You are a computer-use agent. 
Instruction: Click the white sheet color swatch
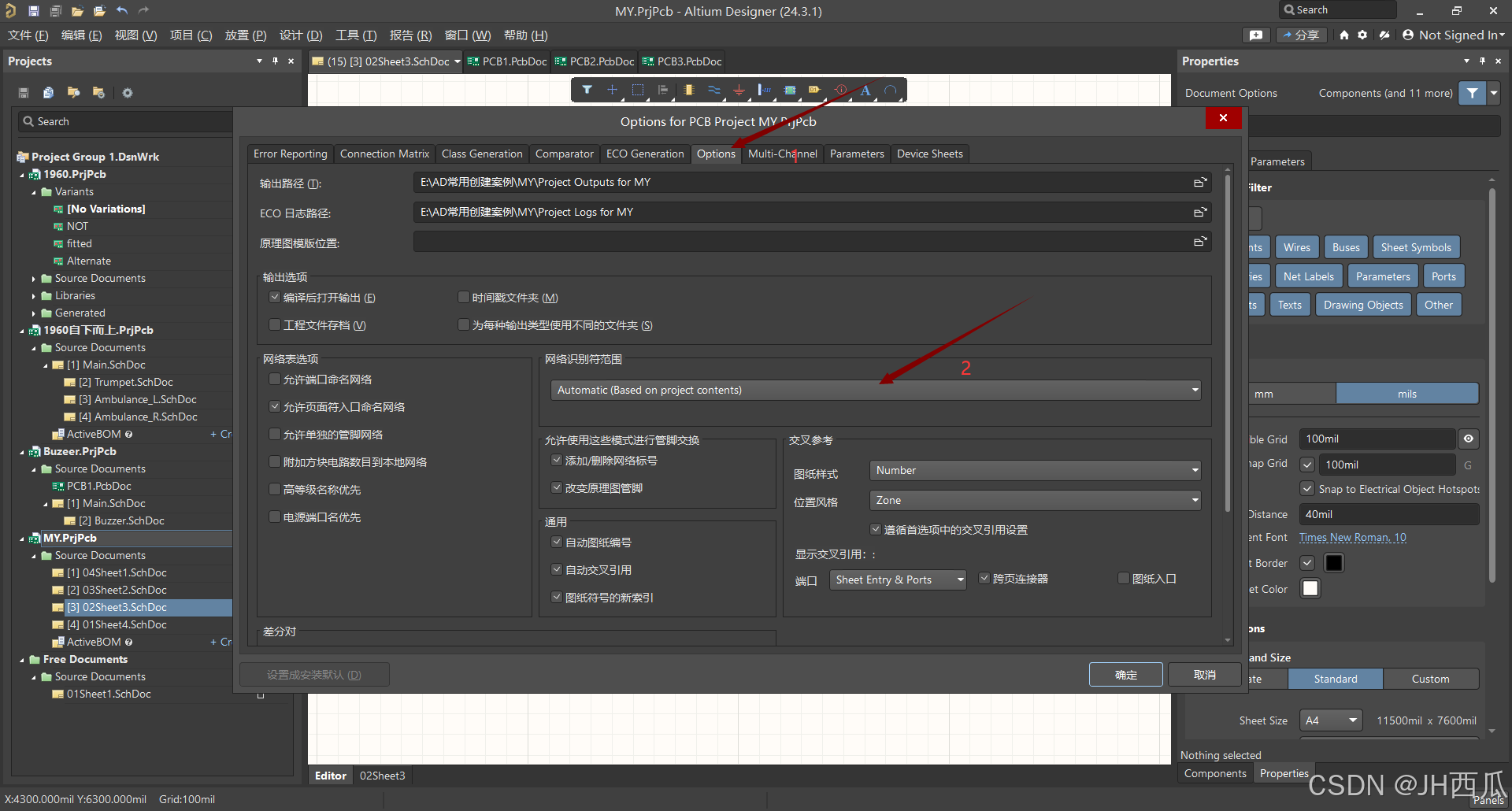1310,588
